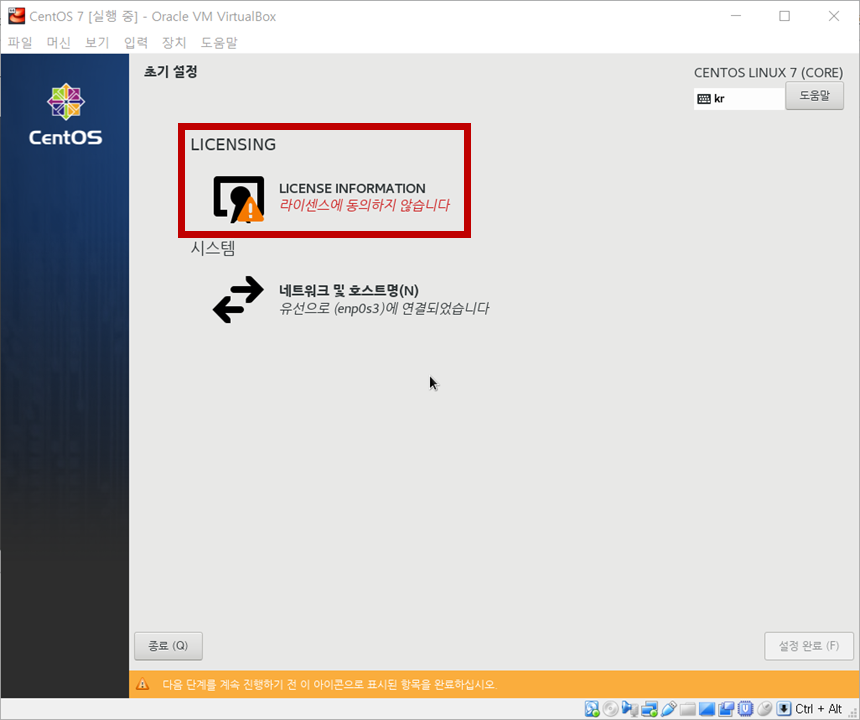Click shared folders status icon
This screenshot has height=720, width=860.
pos(688,708)
